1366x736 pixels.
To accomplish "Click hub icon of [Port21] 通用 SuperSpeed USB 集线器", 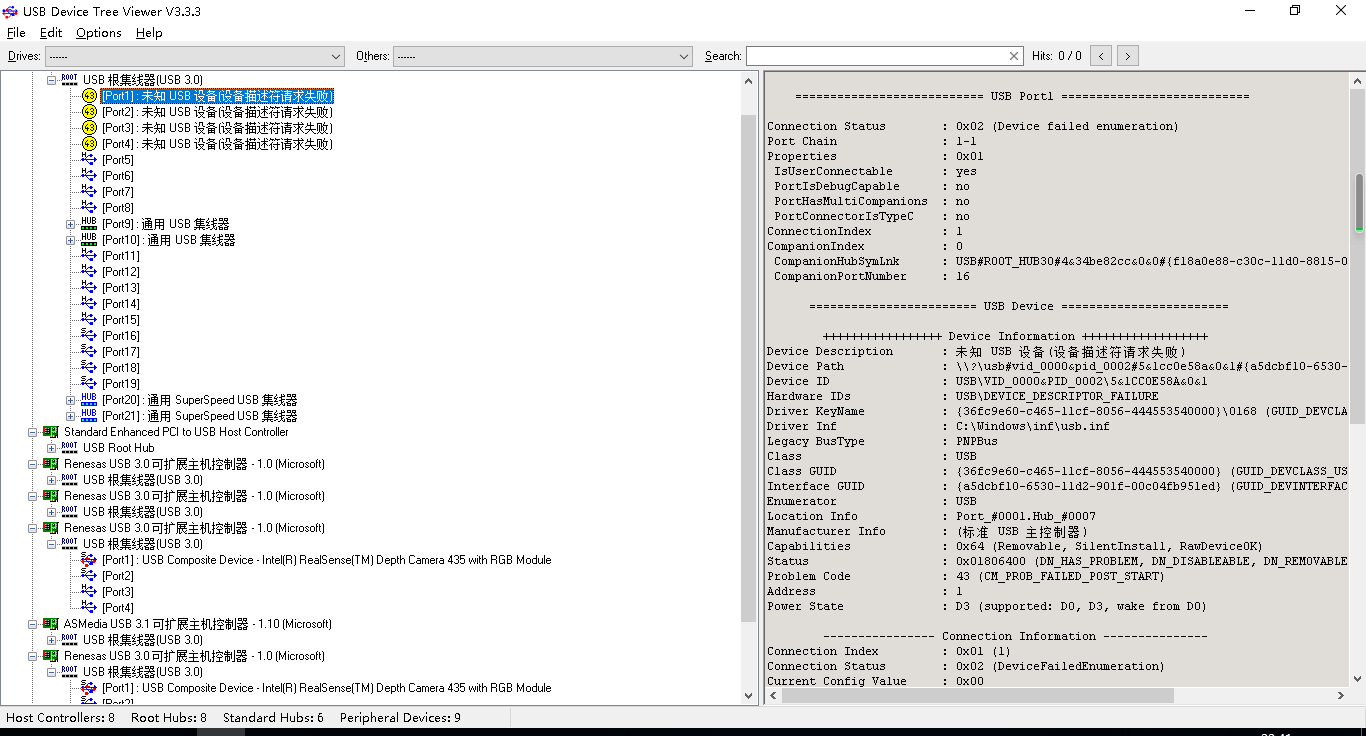I will pos(89,416).
